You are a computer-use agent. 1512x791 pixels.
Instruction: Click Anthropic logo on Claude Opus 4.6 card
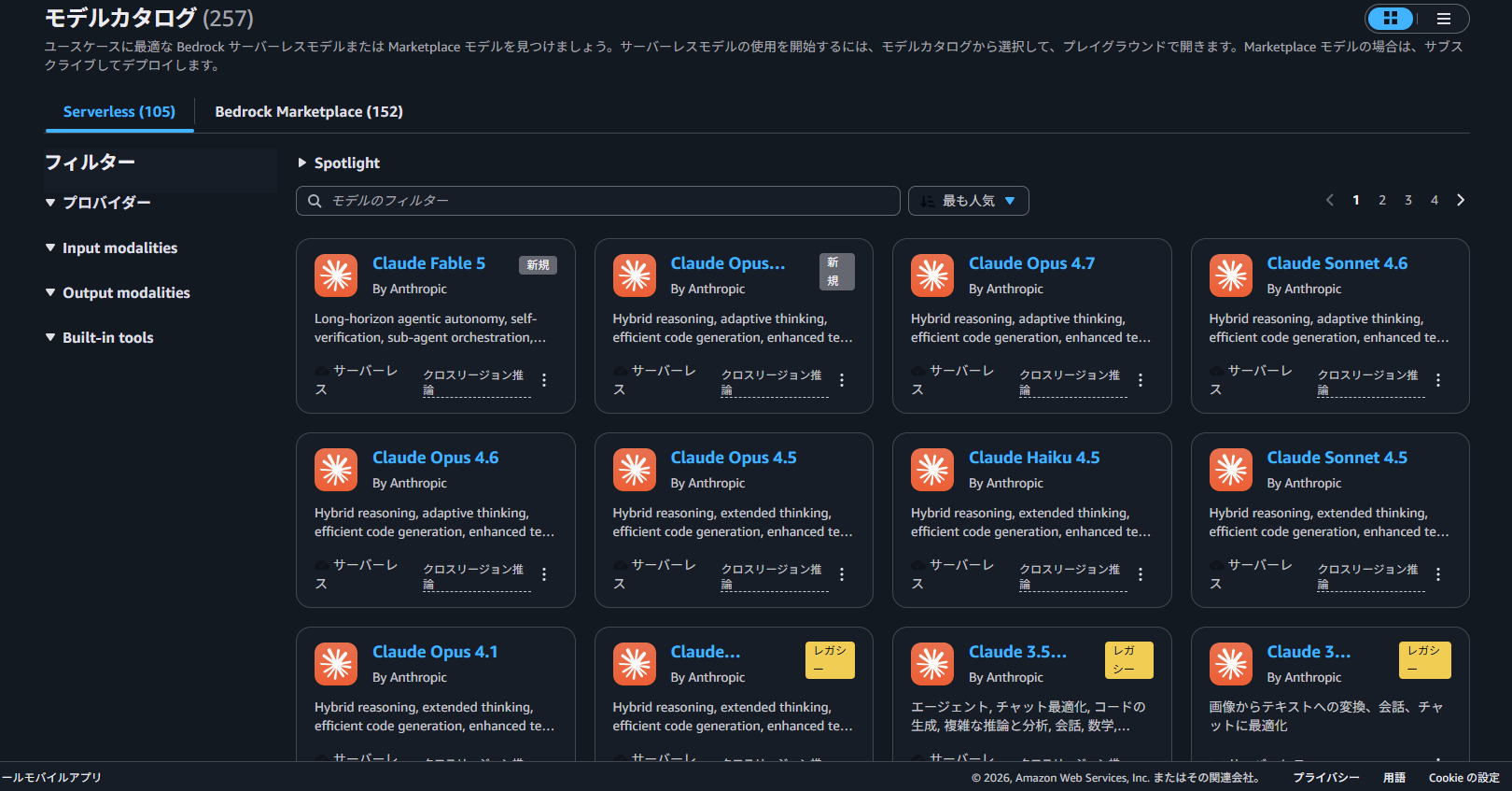coord(336,470)
